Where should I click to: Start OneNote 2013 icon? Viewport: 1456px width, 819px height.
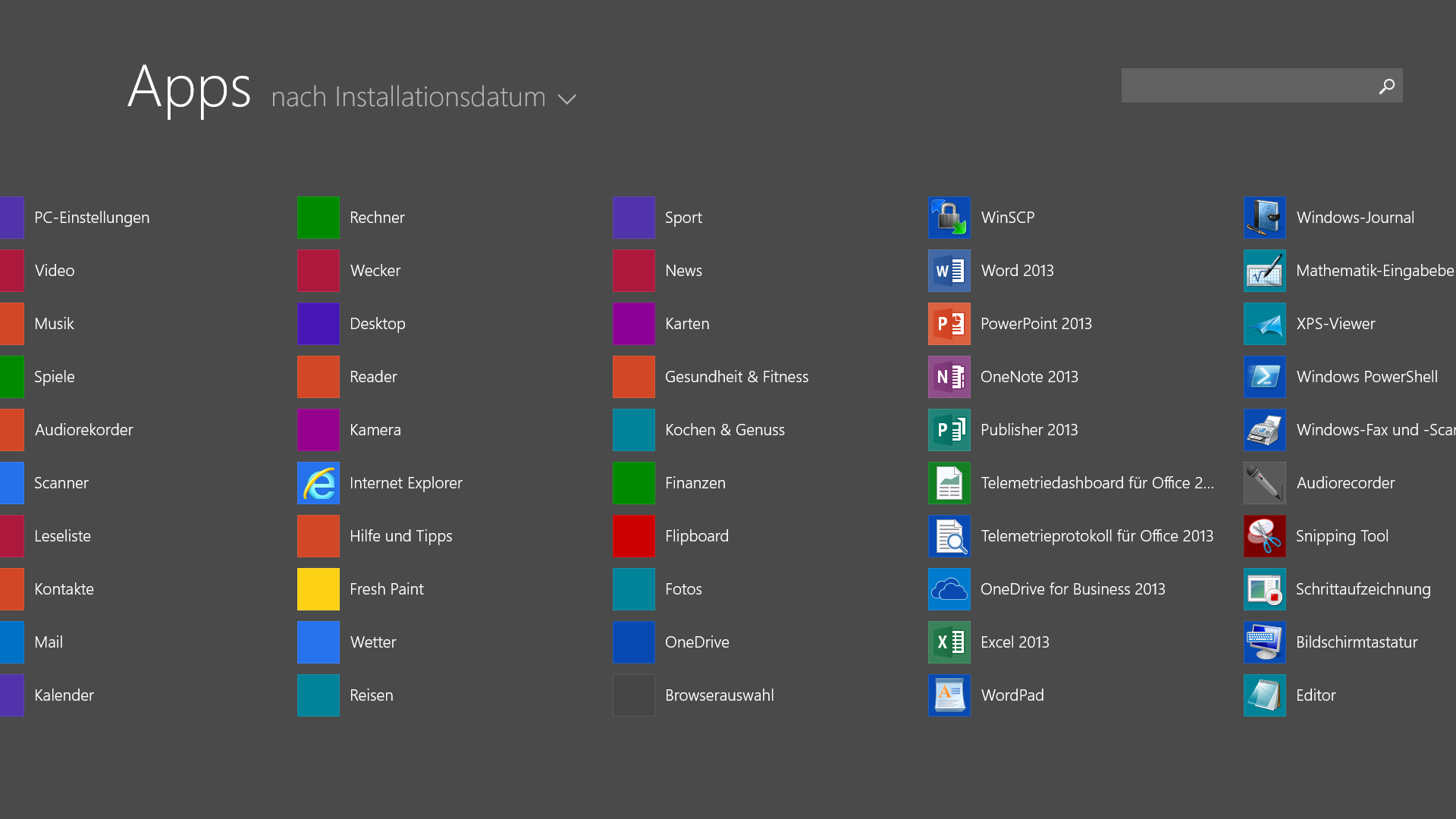point(949,377)
